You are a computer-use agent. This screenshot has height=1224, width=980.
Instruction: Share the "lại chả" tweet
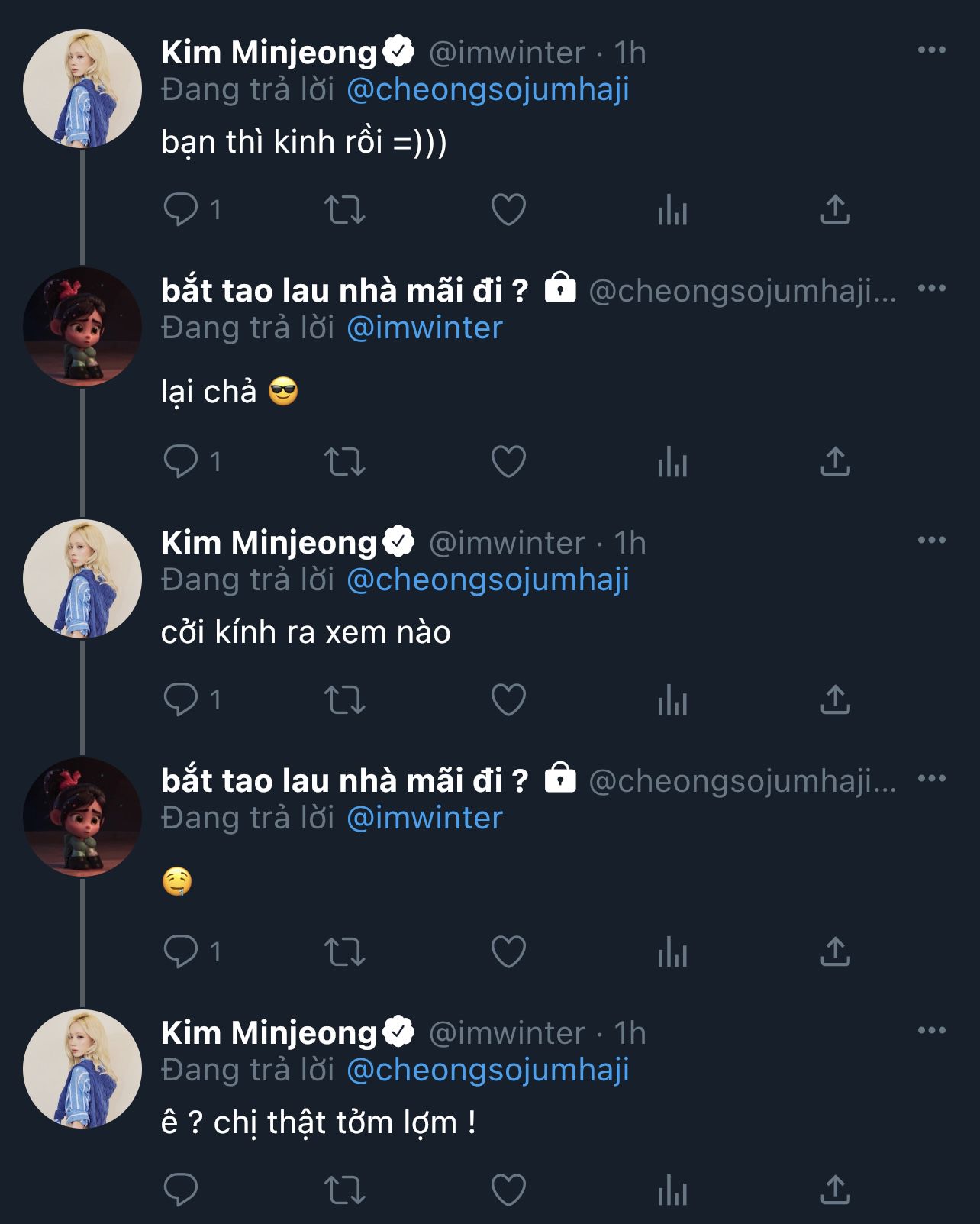point(835,461)
